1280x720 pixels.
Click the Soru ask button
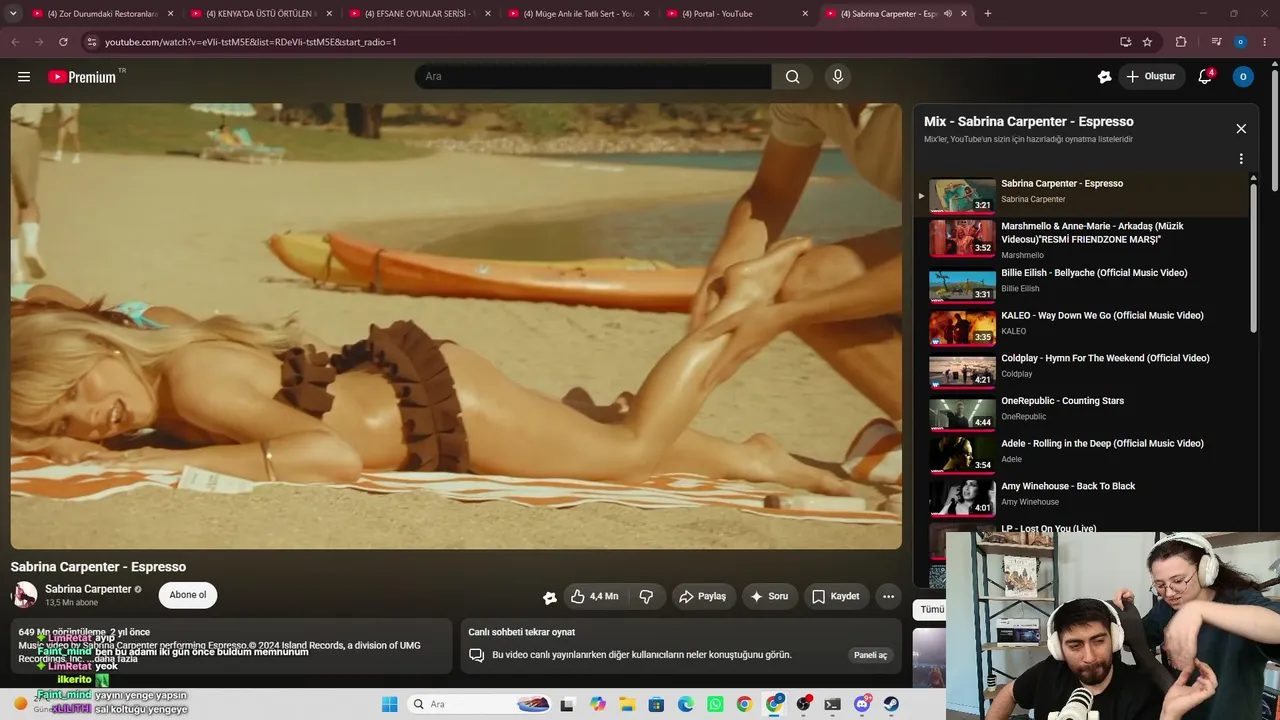[769, 596]
